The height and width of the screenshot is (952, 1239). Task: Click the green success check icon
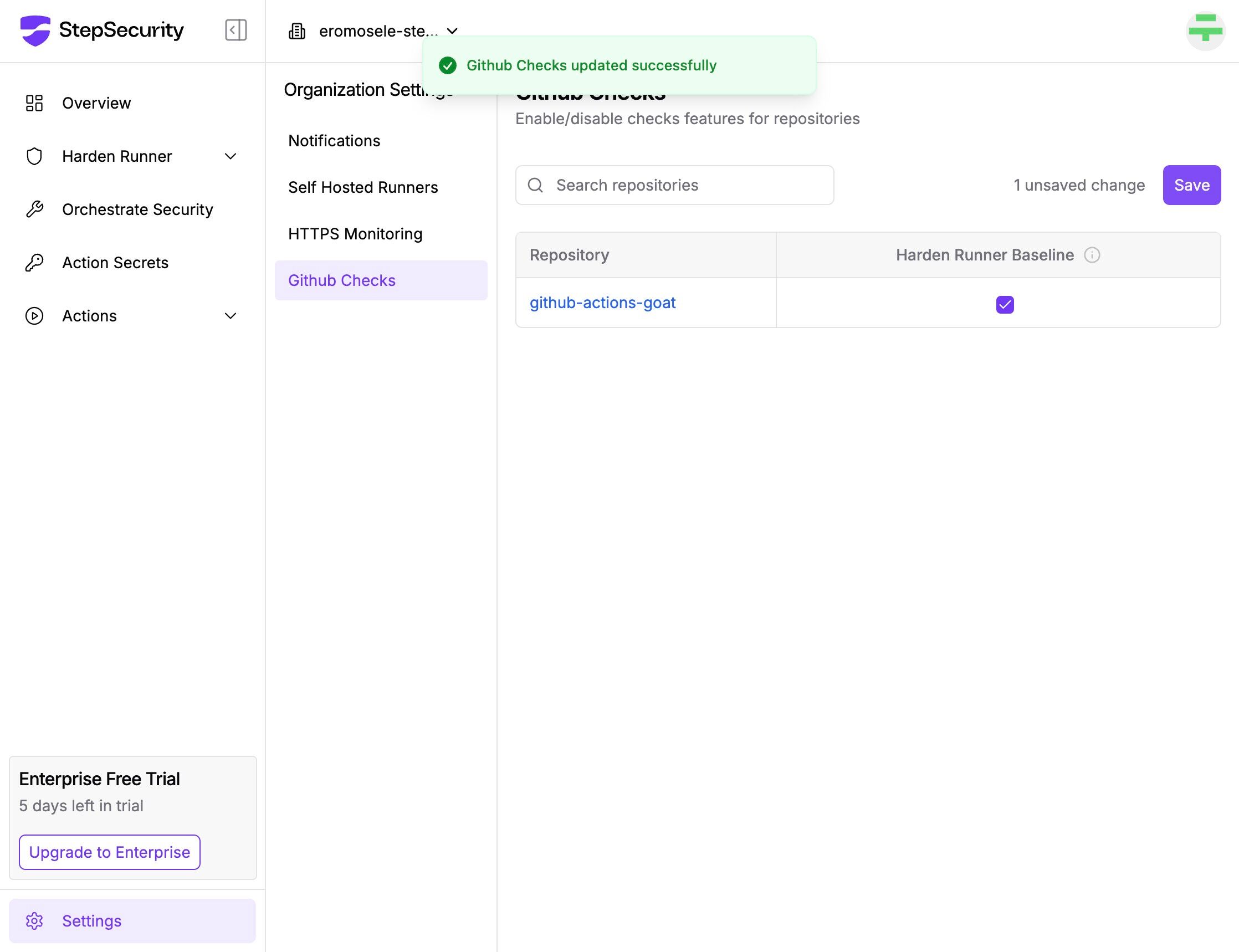tap(448, 66)
